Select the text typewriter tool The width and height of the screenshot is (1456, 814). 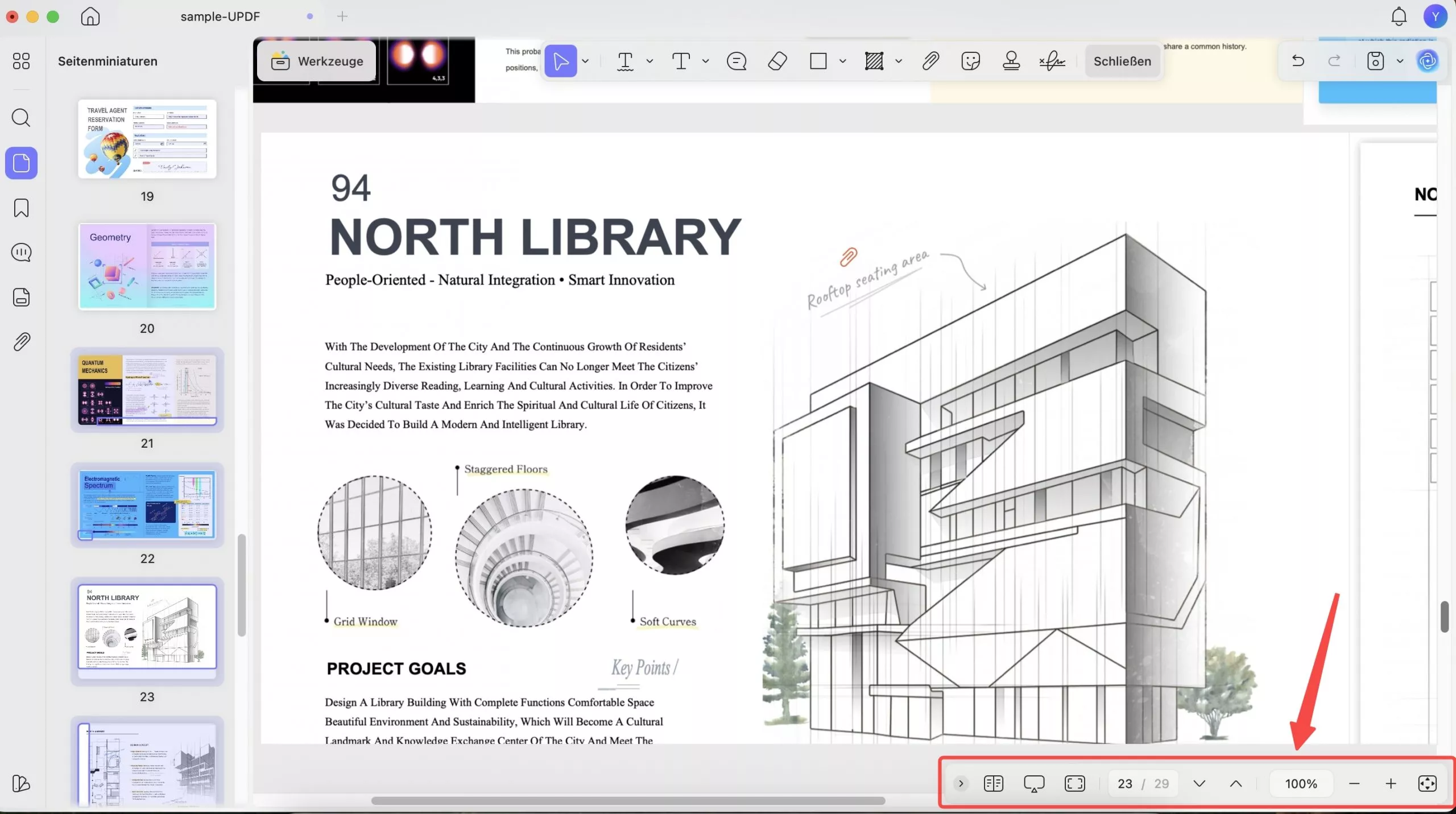[x=681, y=61]
